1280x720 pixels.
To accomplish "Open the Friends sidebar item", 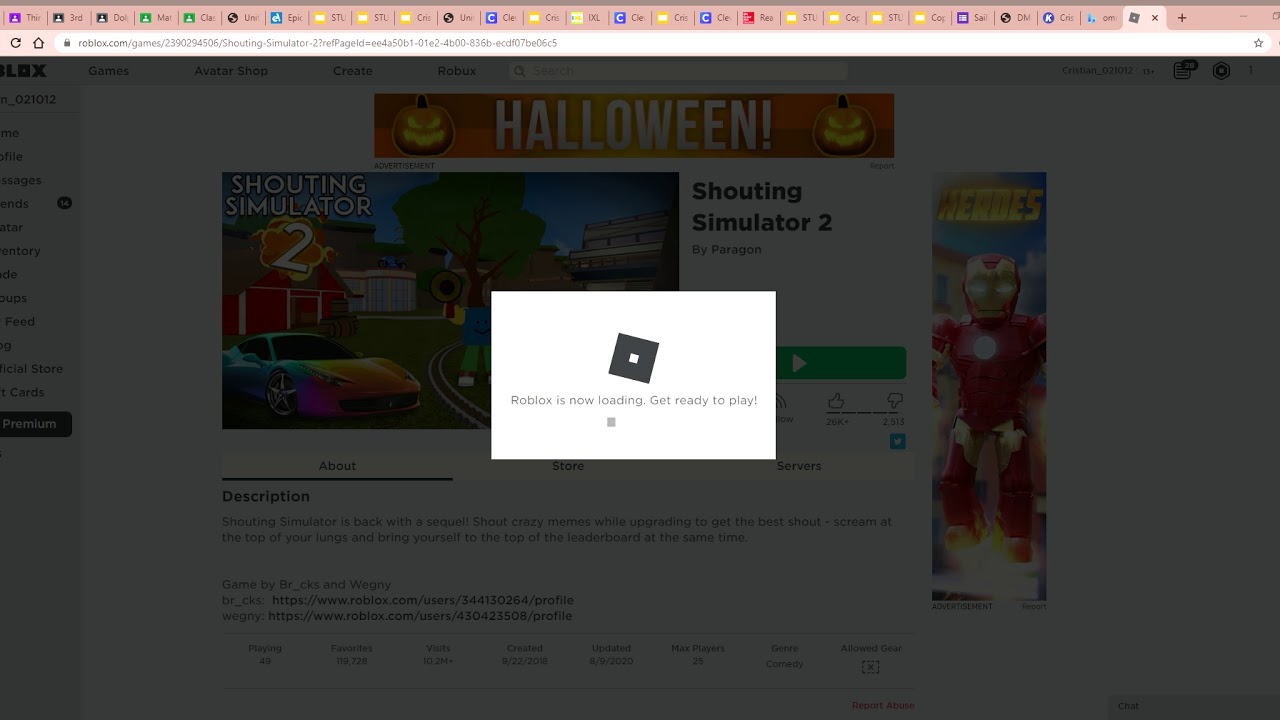I will click(x=14, y=204).
